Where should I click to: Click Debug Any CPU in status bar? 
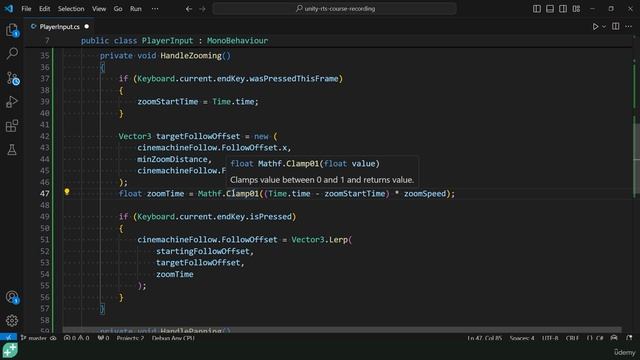[173, 338]
